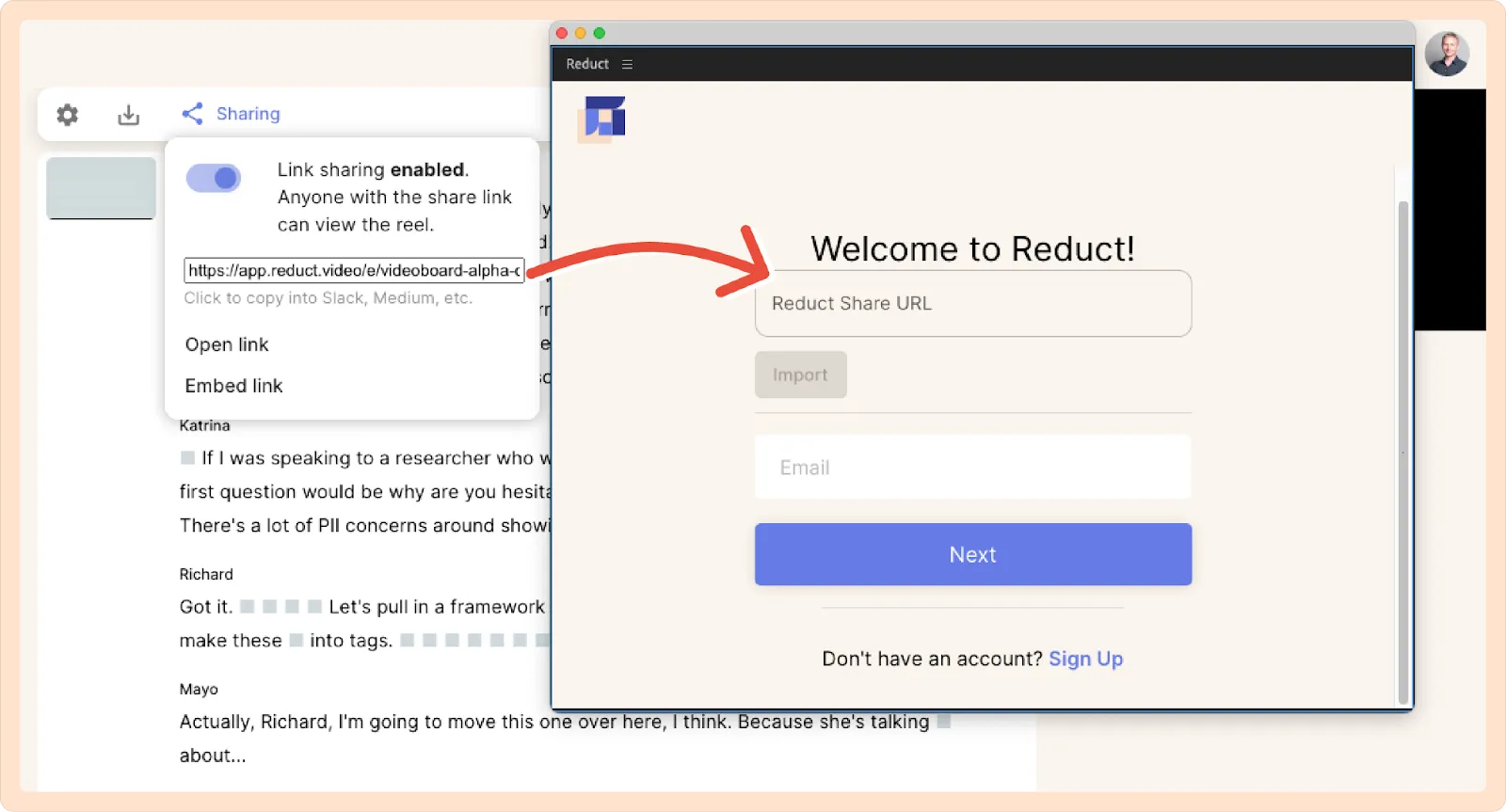Viewport: 1506px width, 812px height.
Task: Disable the link sharing toggle
Action: point(214,178)
